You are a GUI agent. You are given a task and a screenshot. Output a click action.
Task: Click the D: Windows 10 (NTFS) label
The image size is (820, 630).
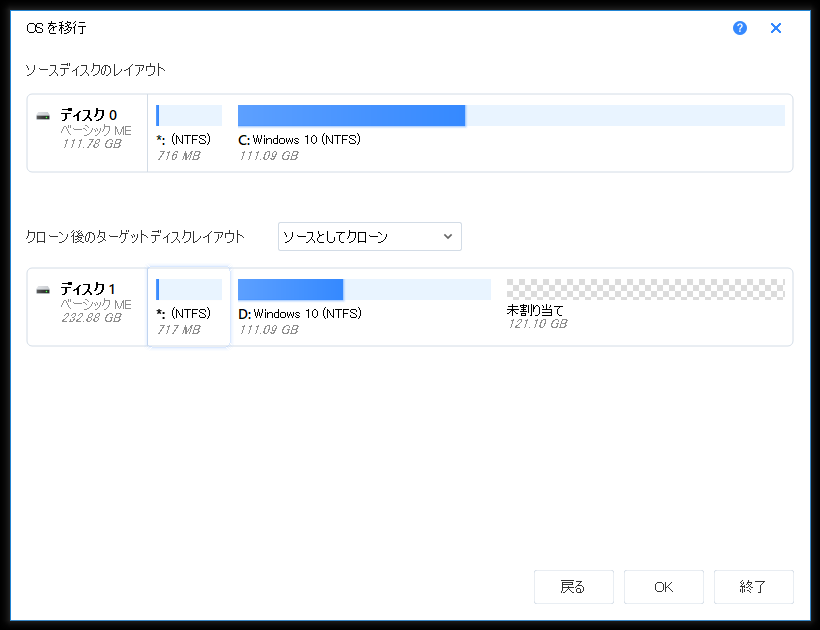[x=300, y=314]
